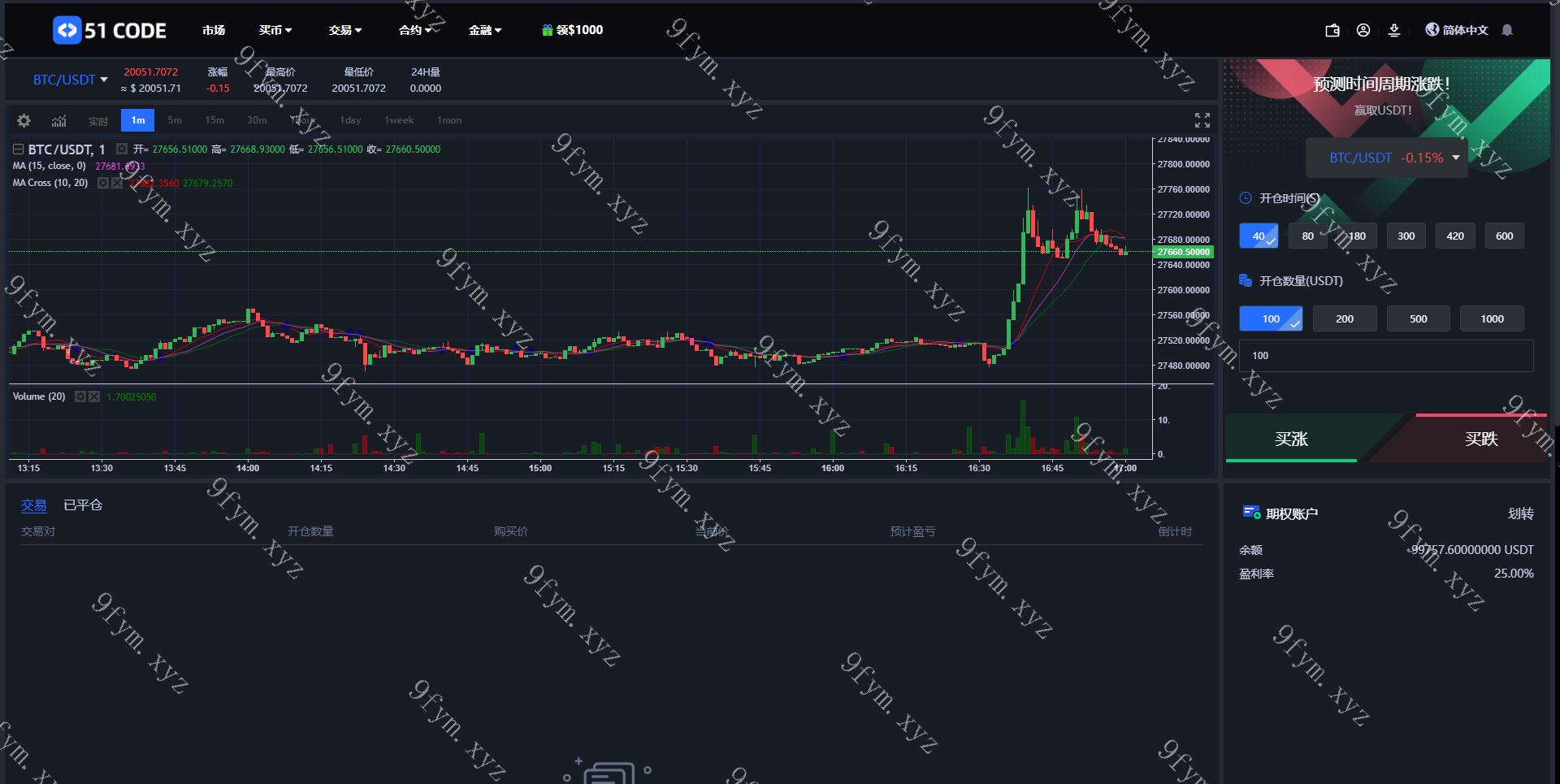Image resolution: width=1560 pixels, height=784 pixels.
Task: Remove the MA Cross indicator
Action: (117, 183)
